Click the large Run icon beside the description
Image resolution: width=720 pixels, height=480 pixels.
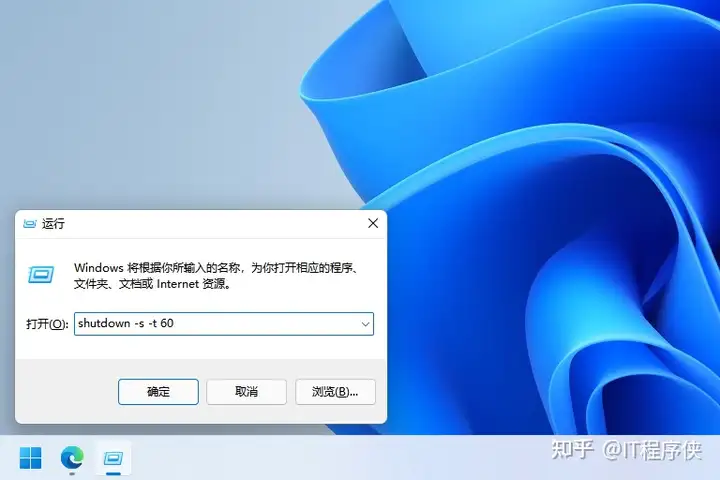[41, 275]
